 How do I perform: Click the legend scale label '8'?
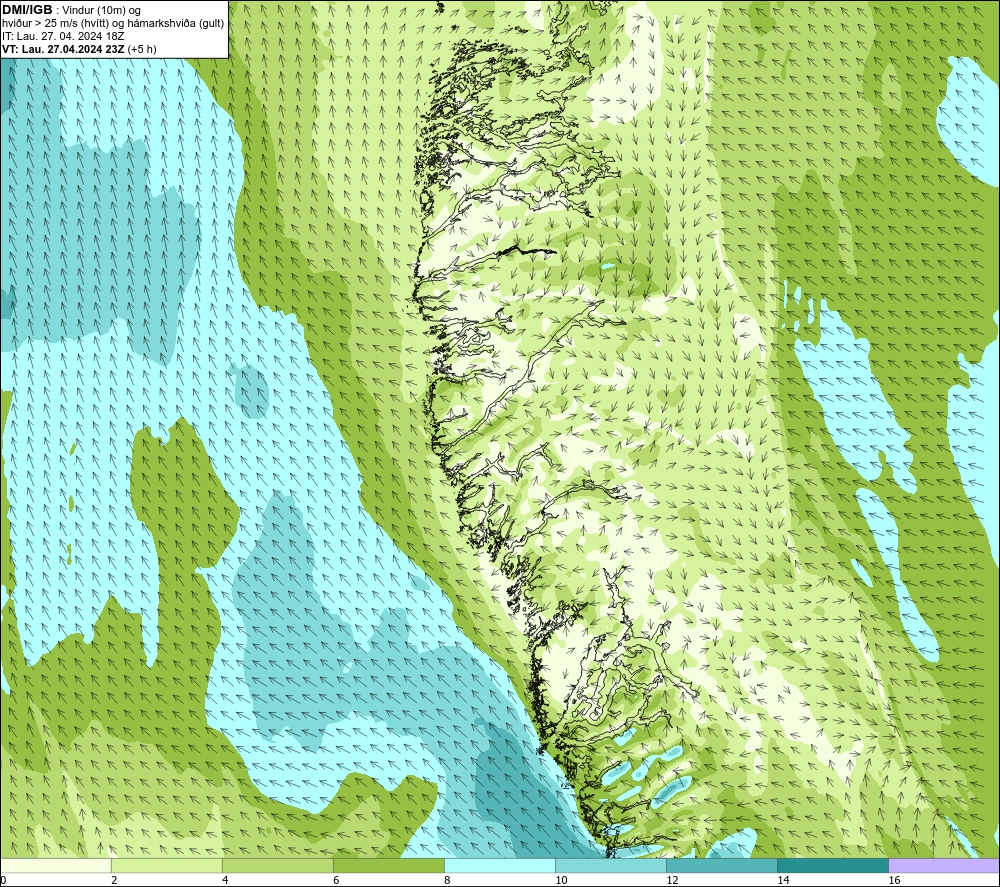tap(447, 880)
